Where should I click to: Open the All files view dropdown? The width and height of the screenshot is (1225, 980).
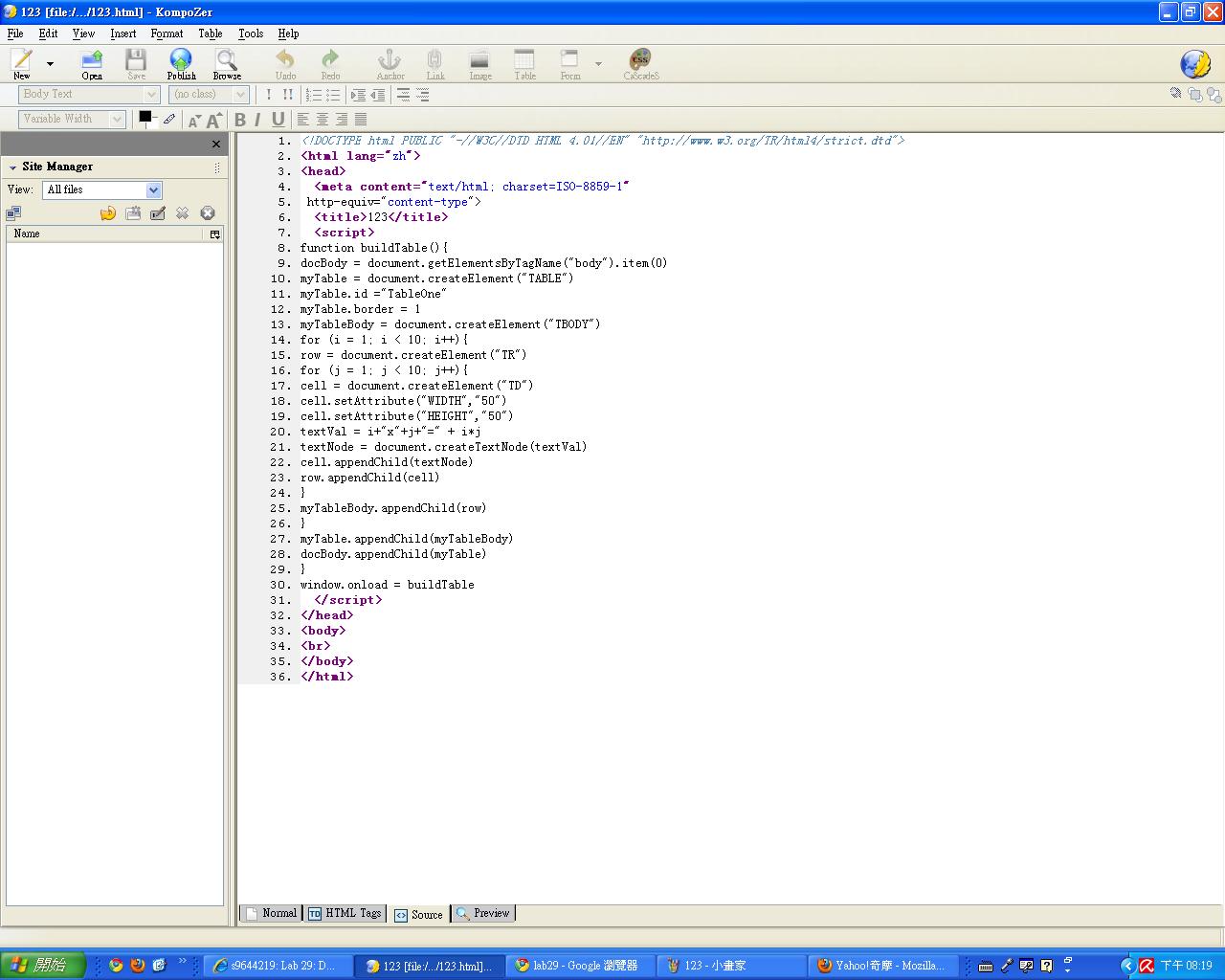point(102,189)
